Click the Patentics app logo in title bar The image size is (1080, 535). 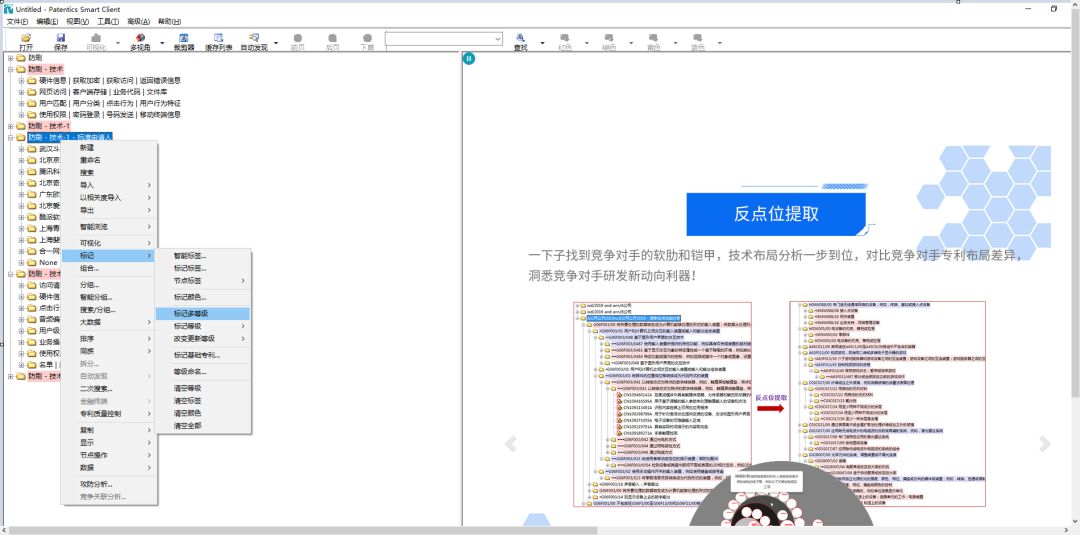click(8, 9)
